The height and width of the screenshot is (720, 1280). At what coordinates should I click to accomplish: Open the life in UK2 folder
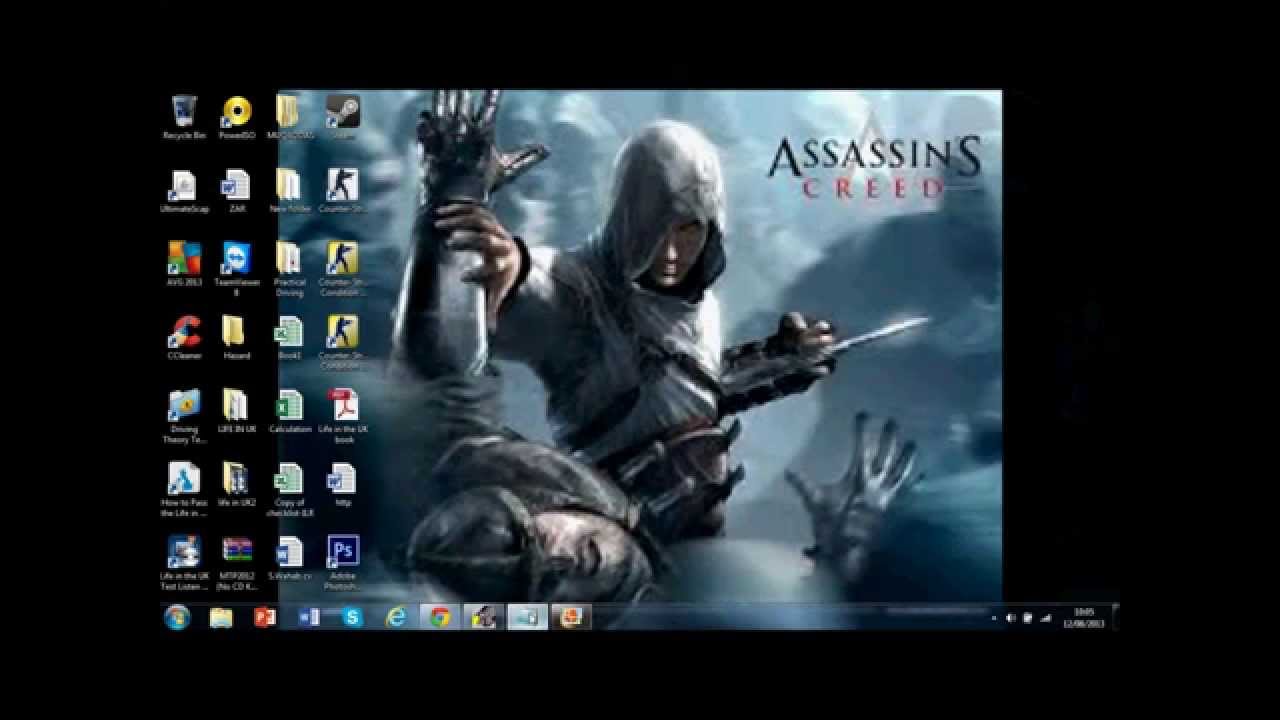237,485
